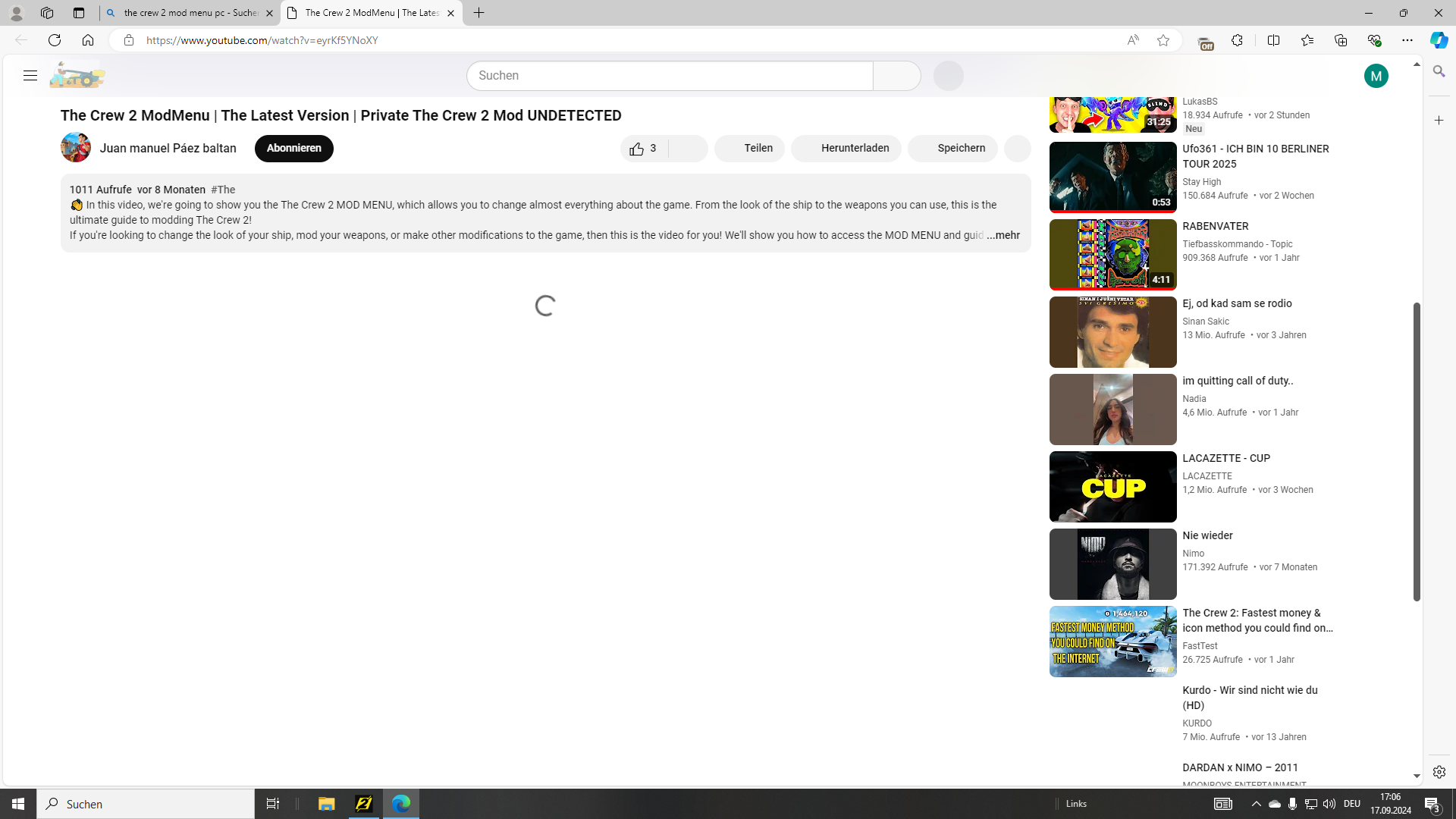Image resolution: width=1456 pixels, height=819 pixels.
Task: Show hidden system tray icons chevron
Action: click(1256, 804)
